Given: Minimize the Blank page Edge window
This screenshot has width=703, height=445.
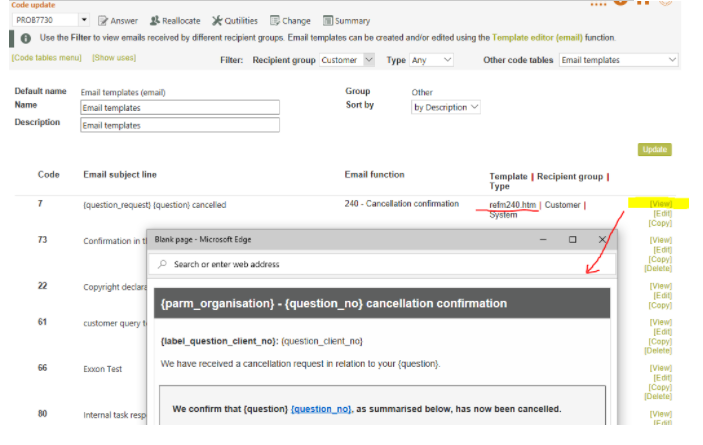Looking at the screenshot, I should [543, 239].
